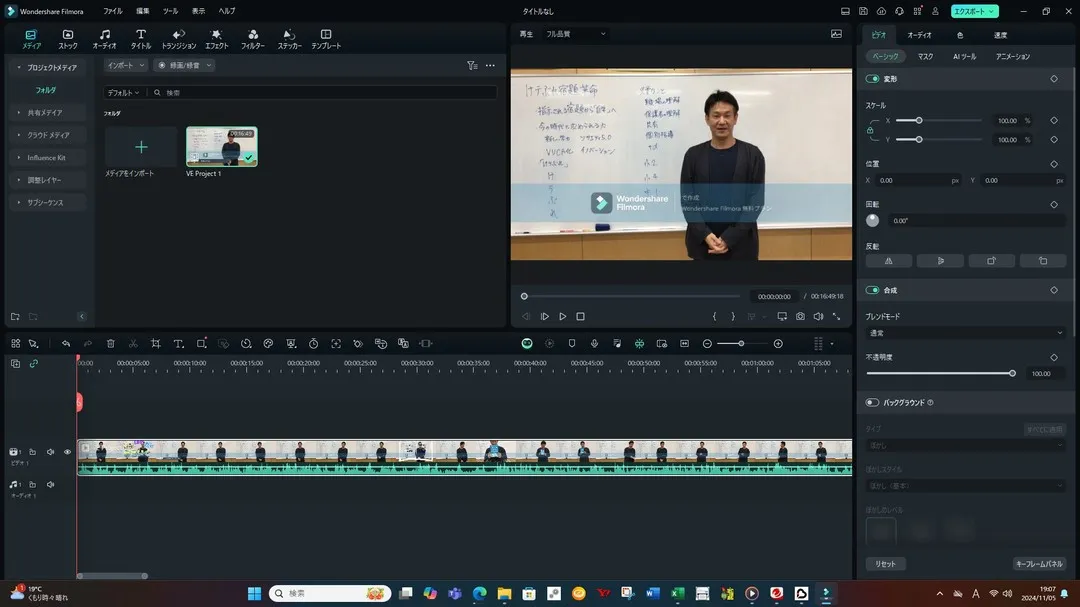Select the VE Project 1 media thumbnail
Viewport: 1080px width, 607px height.
click(222, 146)
